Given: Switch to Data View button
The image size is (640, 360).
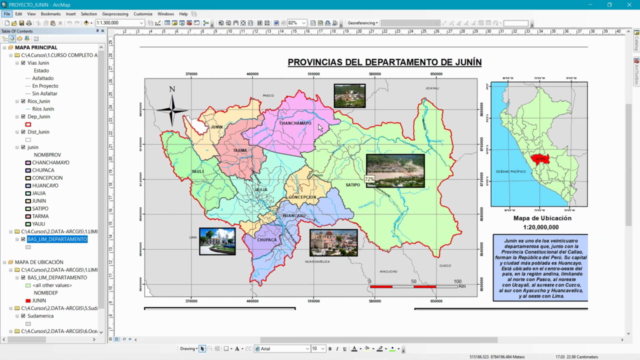Looking at the screenshot, I should point(111,339).
